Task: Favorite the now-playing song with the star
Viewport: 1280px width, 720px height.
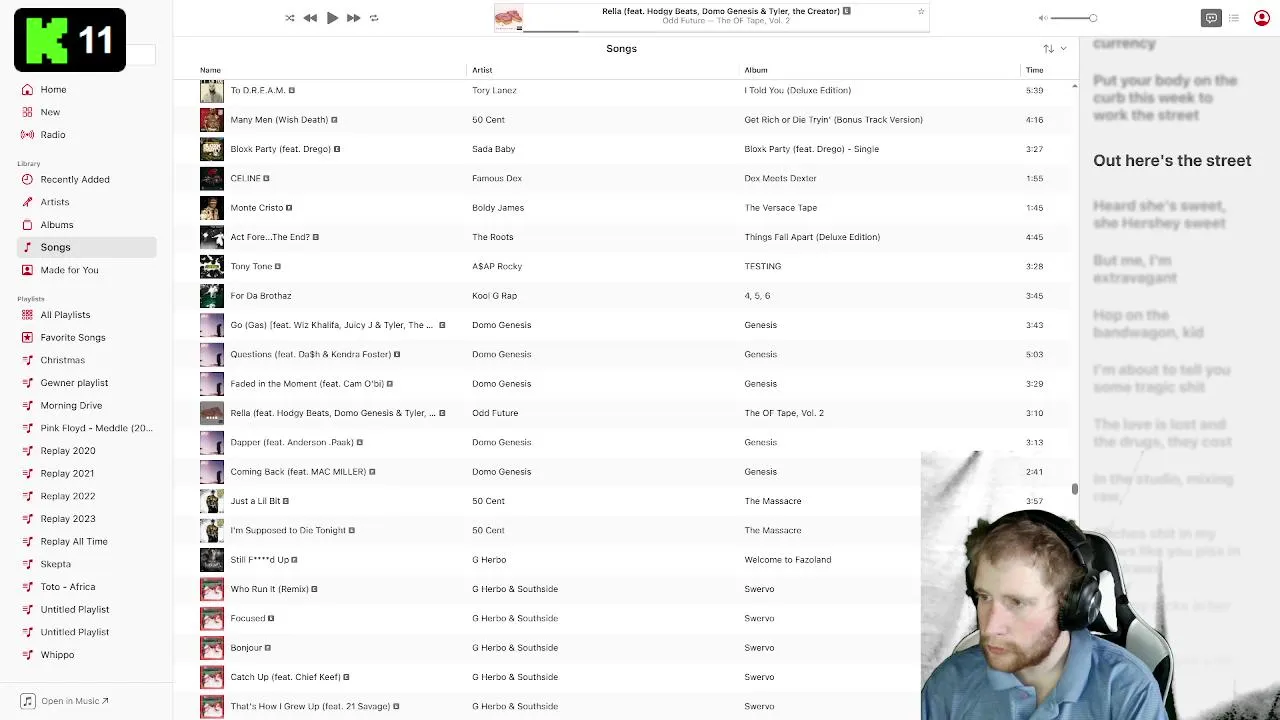Action: [921, 11]
